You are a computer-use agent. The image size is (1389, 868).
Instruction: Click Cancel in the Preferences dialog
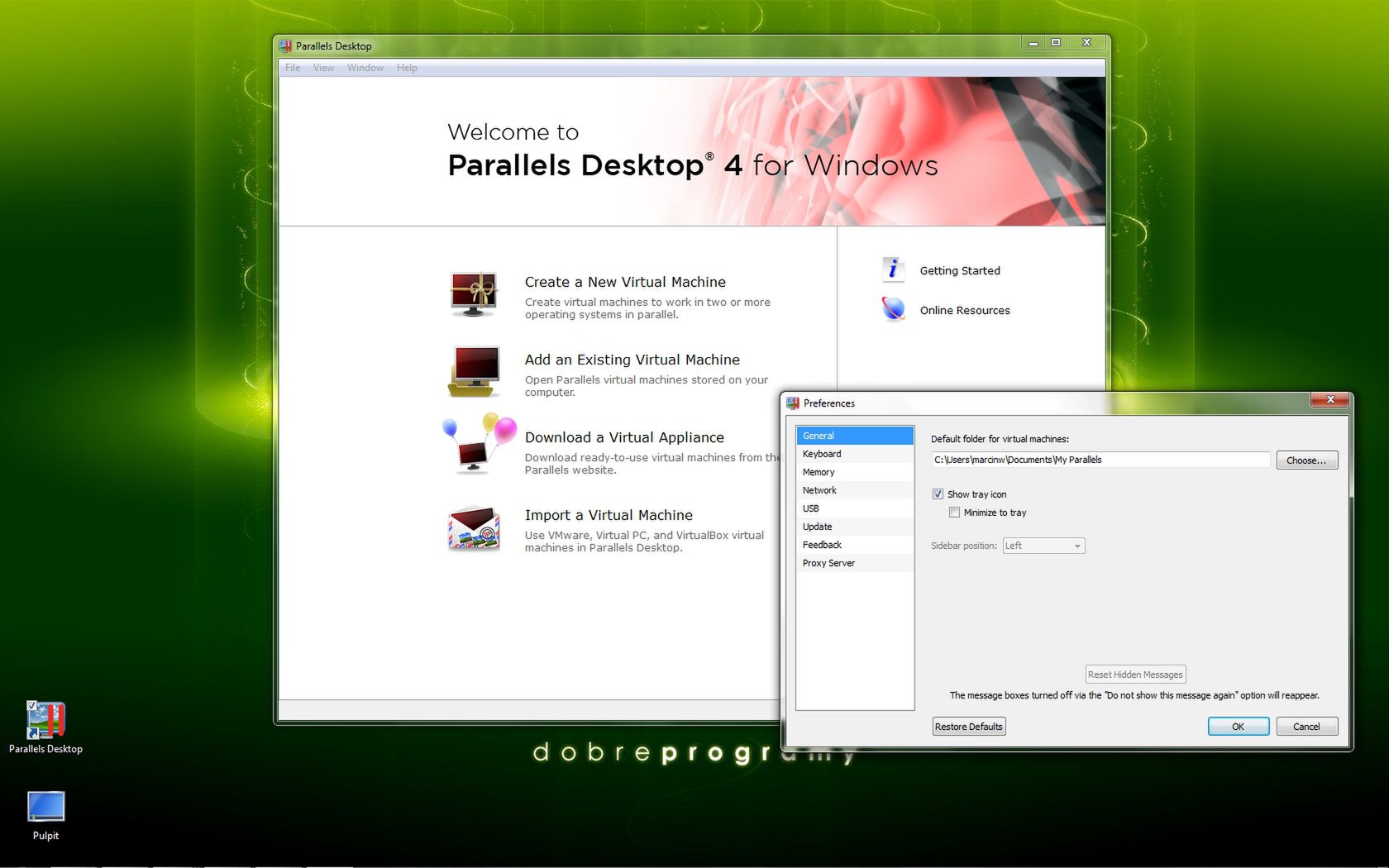click(x=1306, y=727)
